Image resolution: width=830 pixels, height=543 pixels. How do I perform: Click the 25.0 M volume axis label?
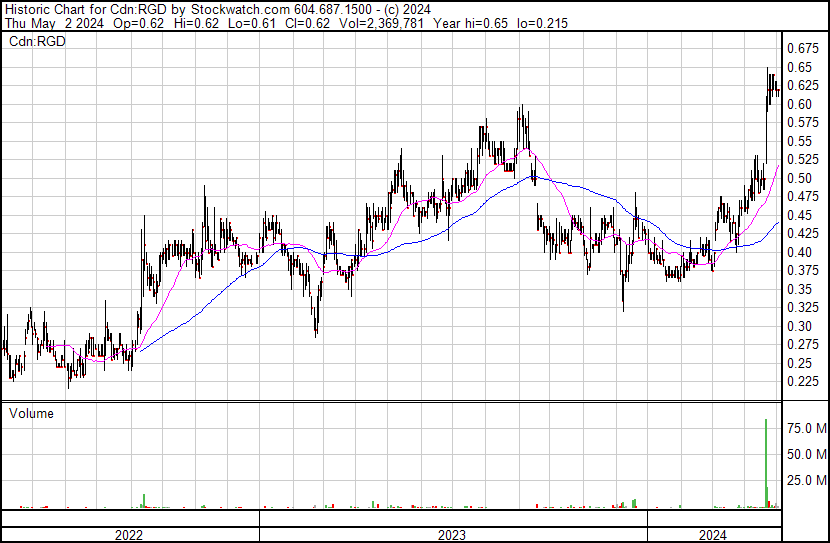(x=806, y=481)
